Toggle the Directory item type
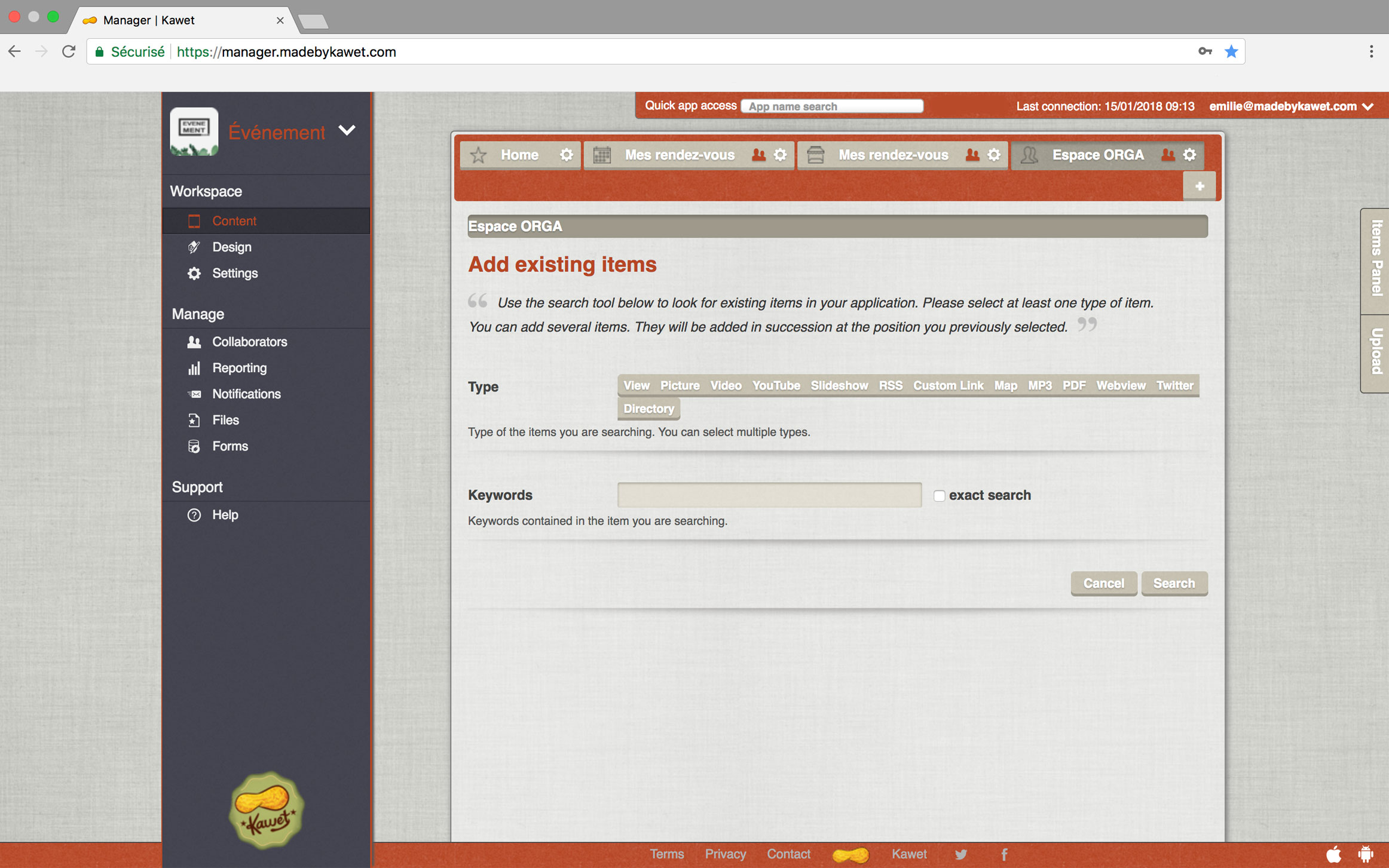Viewport: 1389px width, 868px height. point(648,409)
